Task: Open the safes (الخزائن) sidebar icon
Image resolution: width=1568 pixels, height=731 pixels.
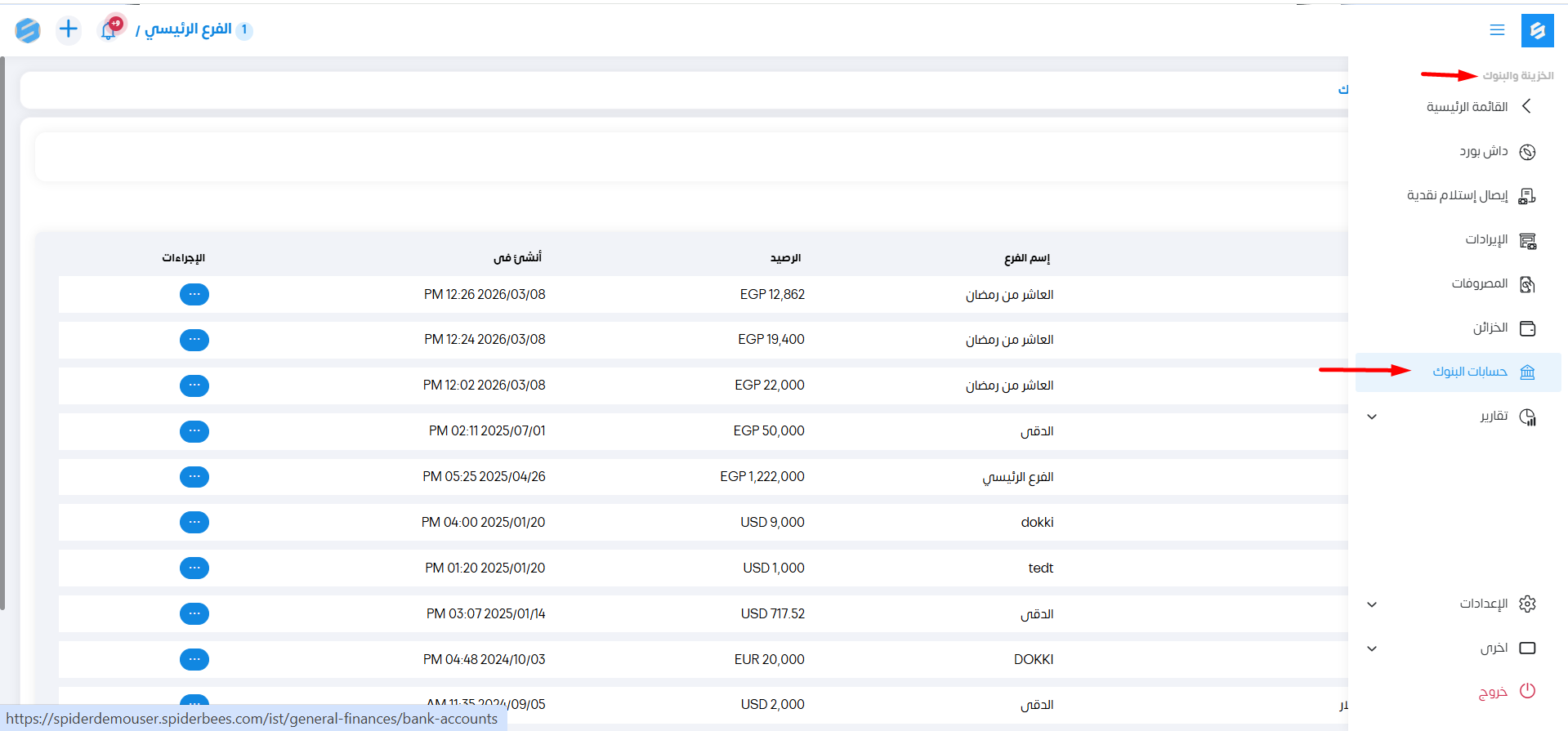Action: coord(1527,328)
